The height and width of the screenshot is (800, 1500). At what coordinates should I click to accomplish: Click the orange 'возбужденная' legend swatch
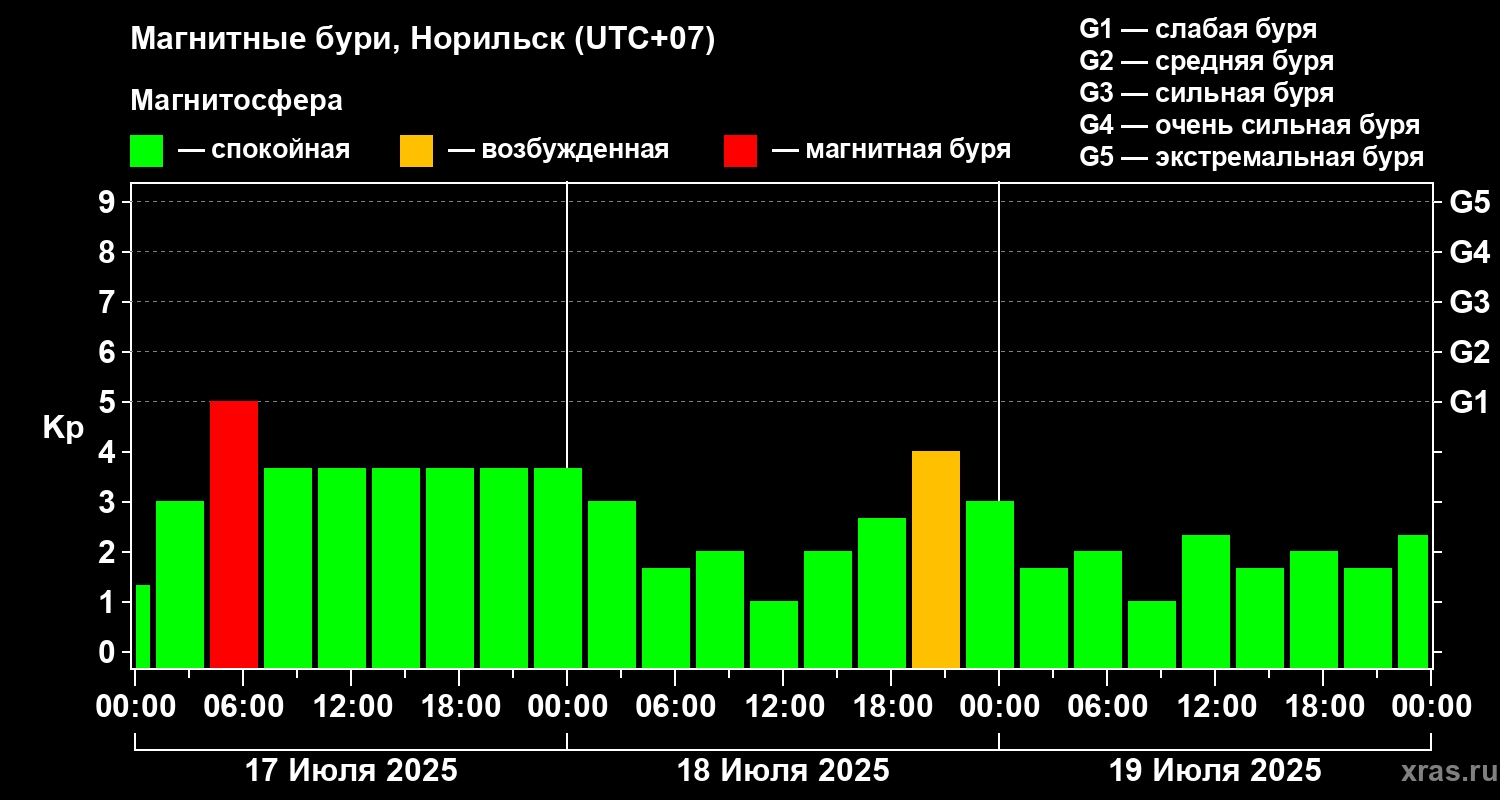[416, 151]
